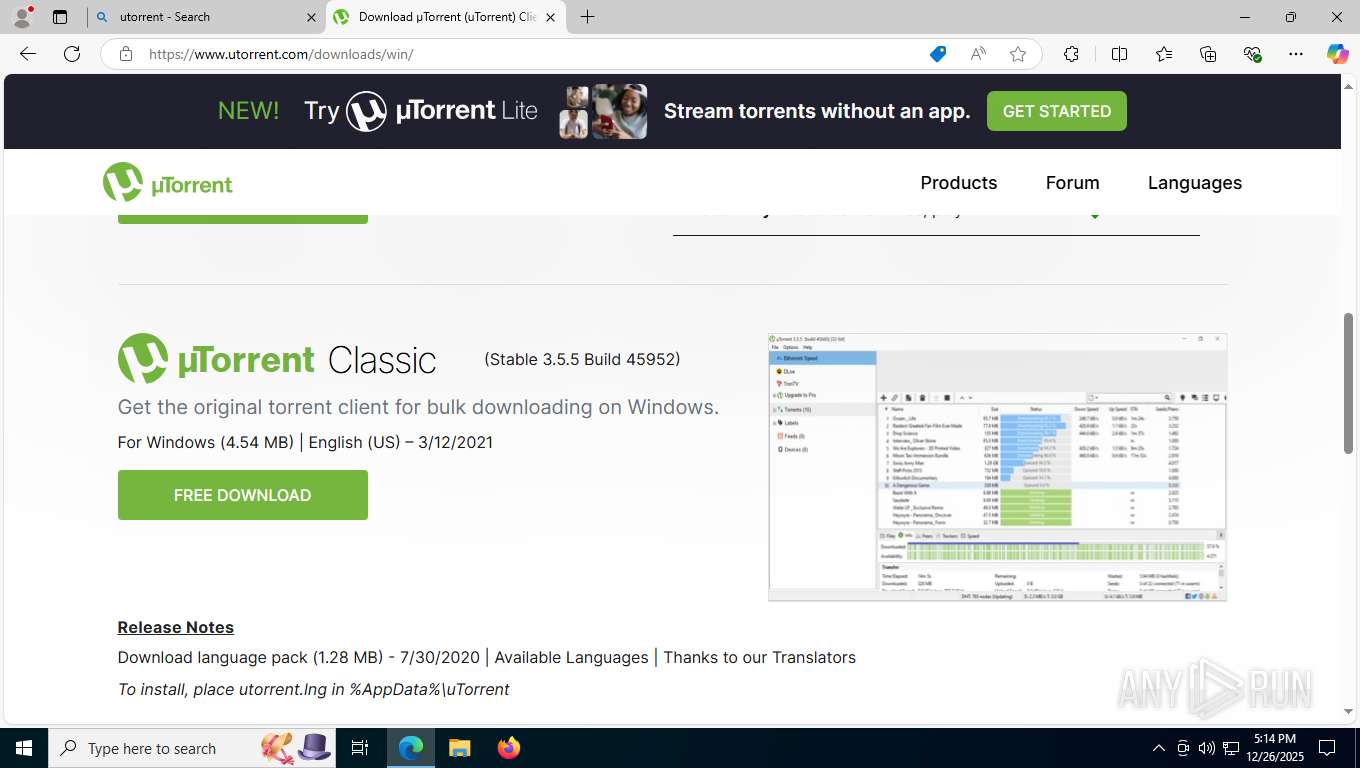
Task: Open the Extensions puzzle icon
Action: pos(1071,54)
